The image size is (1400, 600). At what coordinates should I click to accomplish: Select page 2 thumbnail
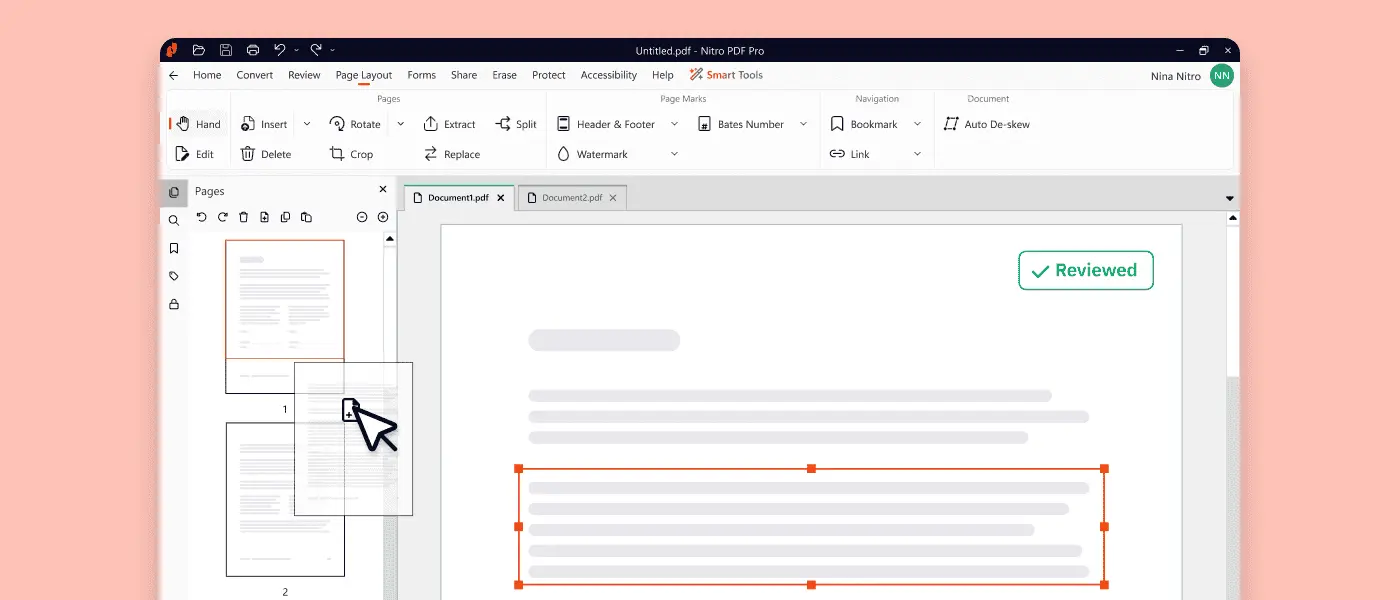[x=285, y=499]
